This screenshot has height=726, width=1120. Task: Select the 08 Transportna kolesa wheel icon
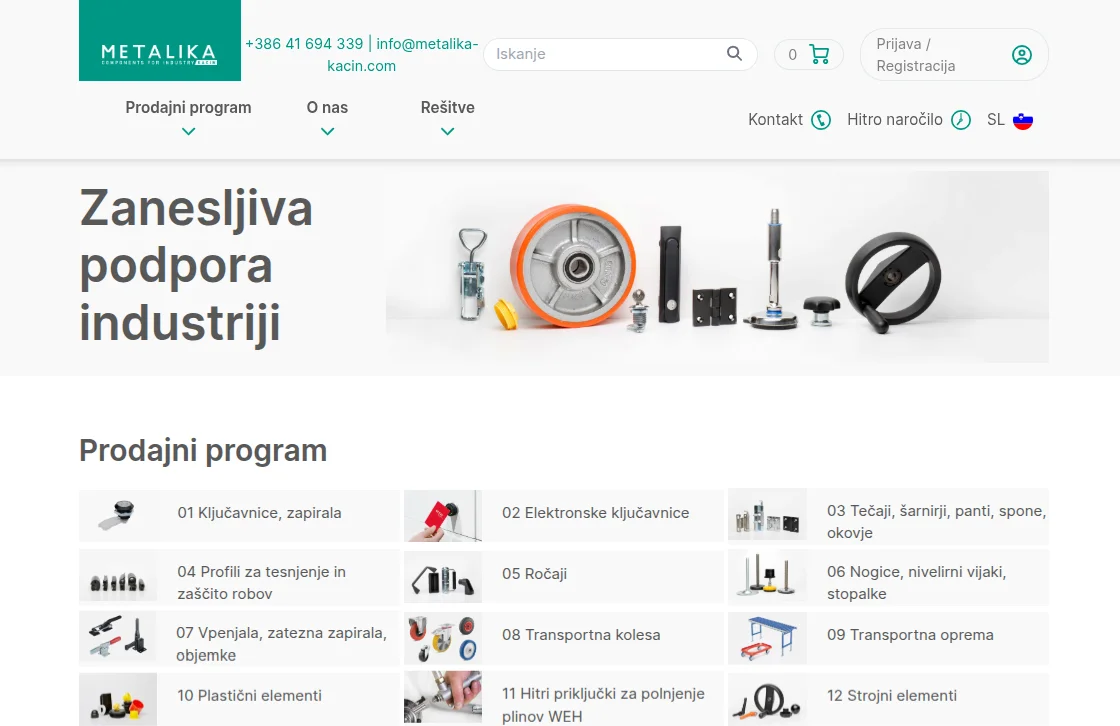point(443,637)
